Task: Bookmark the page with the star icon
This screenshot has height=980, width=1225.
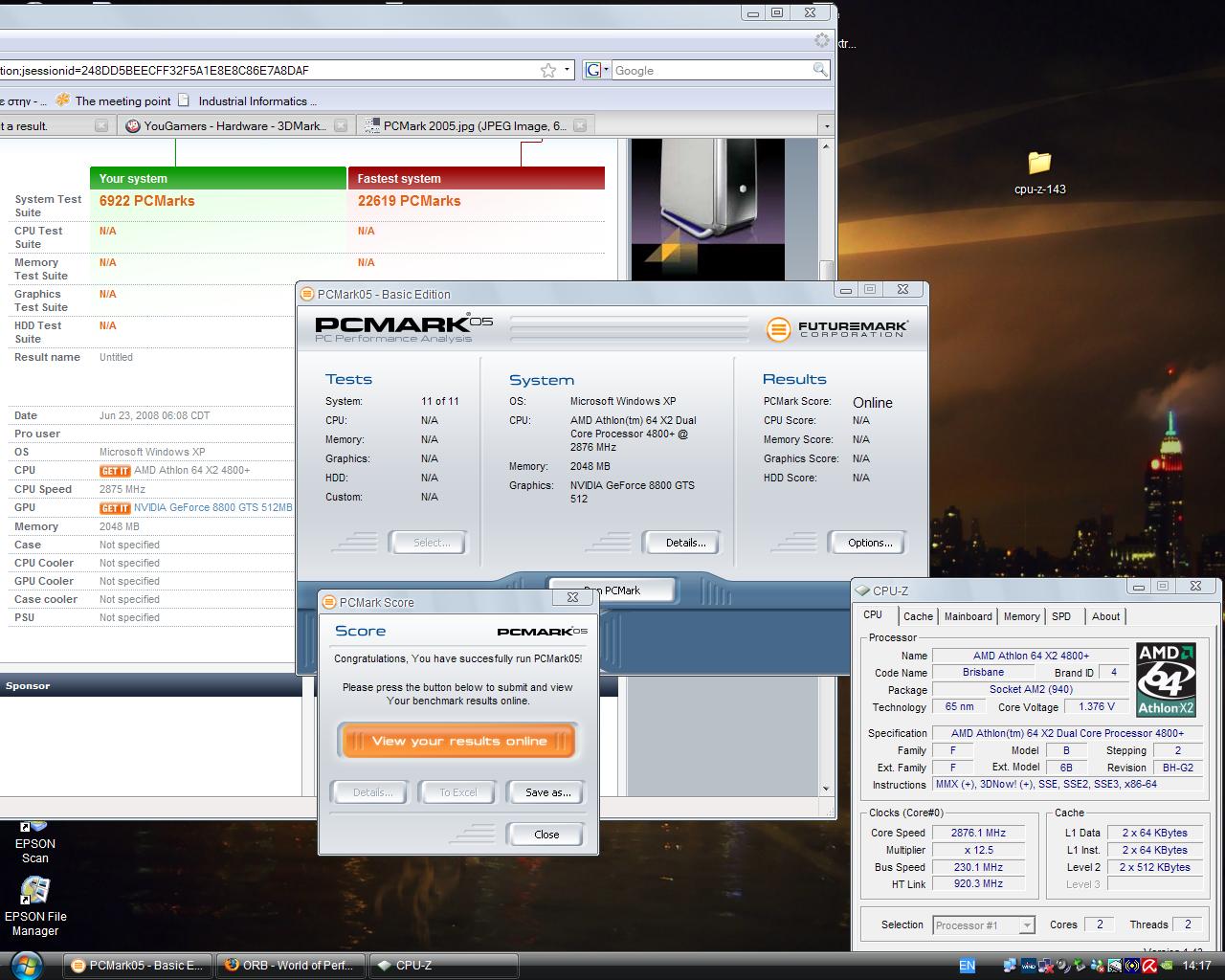Action: [x=548, y=70]
